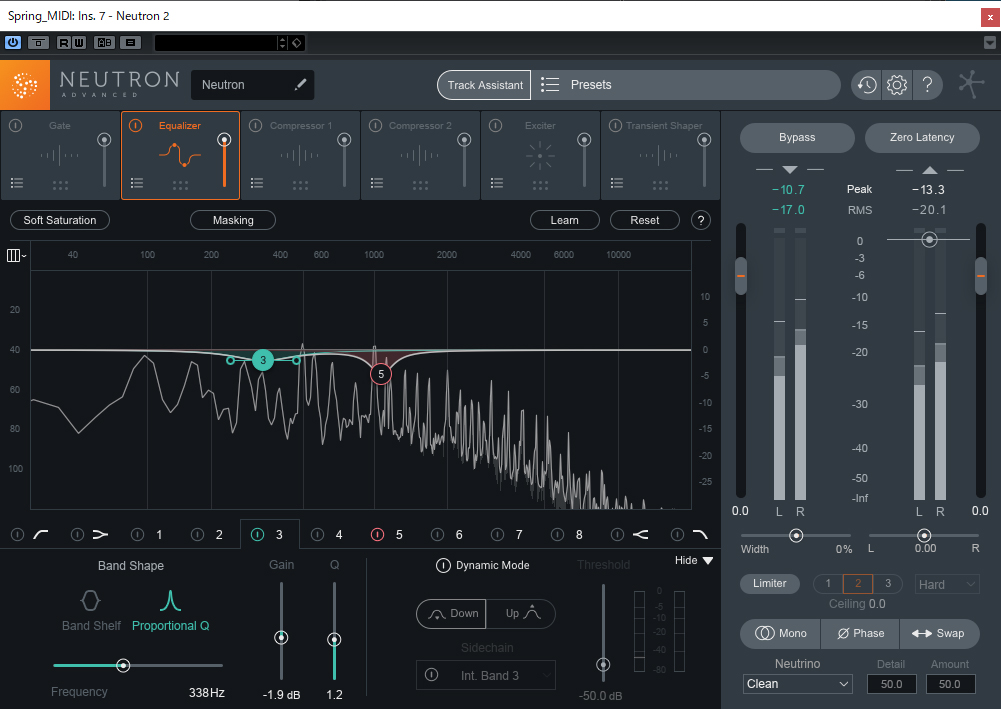Click EQ node 5 on the curve

click(x=381, y=374)
